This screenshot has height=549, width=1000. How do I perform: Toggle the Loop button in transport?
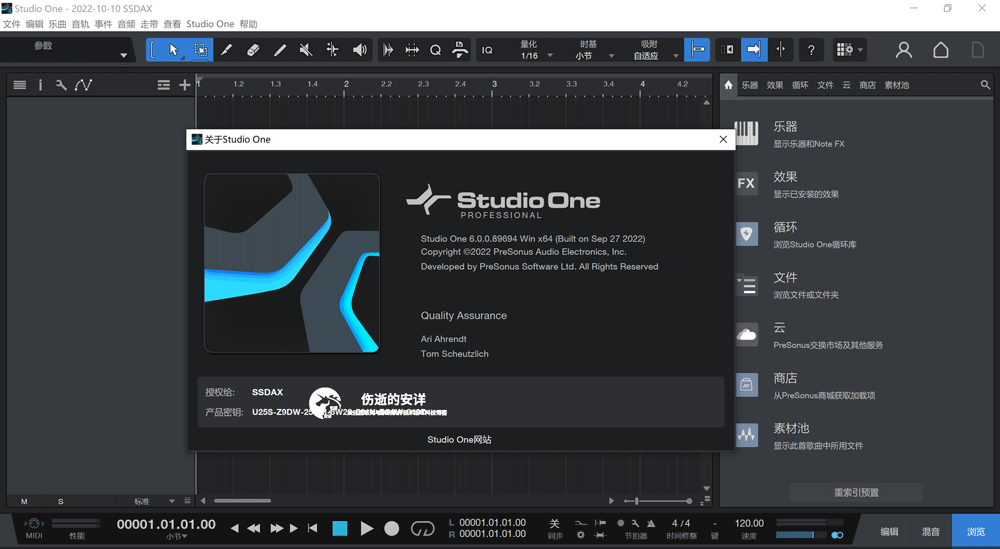(422, 529)
